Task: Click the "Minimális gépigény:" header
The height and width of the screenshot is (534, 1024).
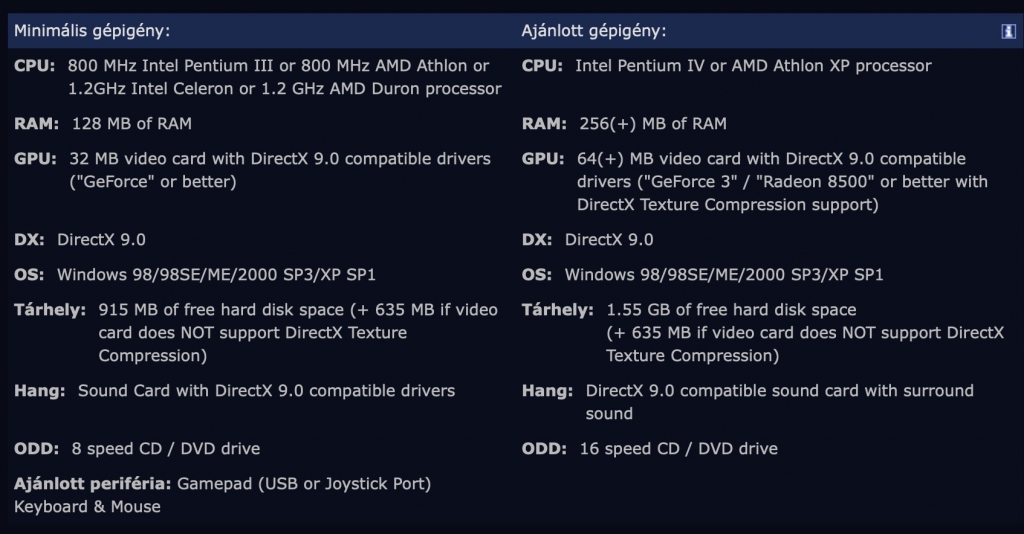Action: tap(92, 31)
